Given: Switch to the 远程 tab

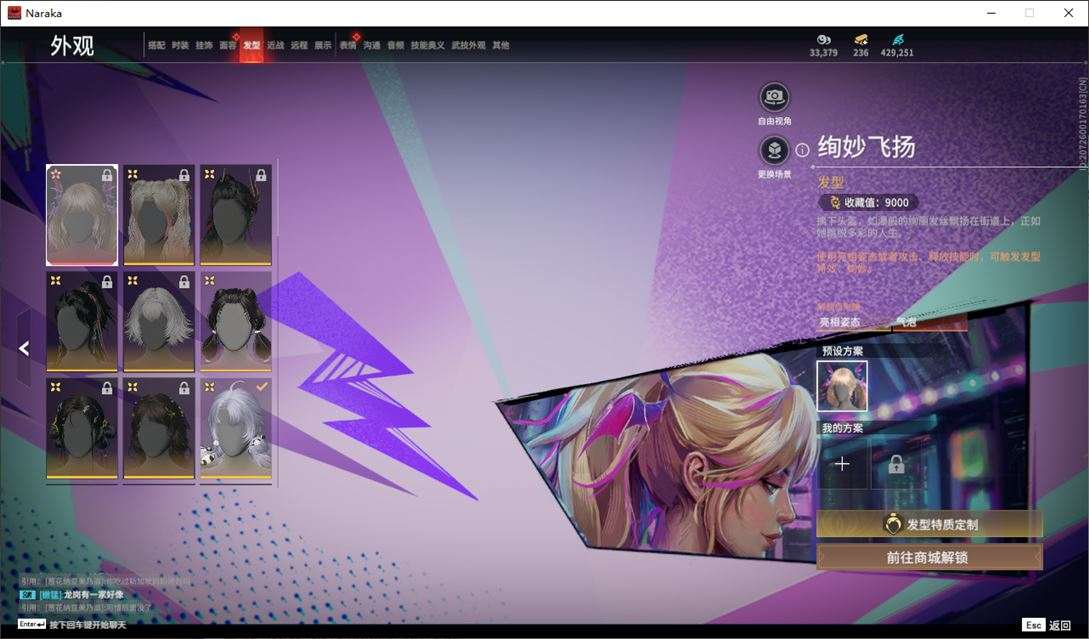Looking at the screenshot, I should pyautogui.click(x=299, y=45).
